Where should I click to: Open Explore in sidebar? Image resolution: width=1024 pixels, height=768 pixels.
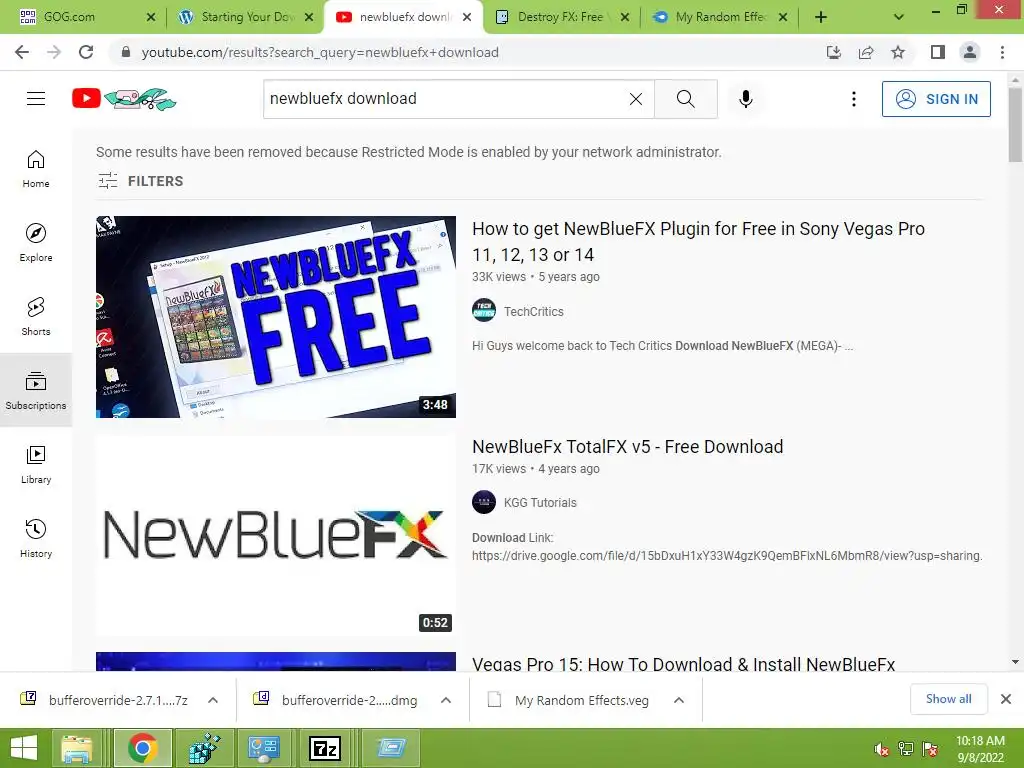(x=36, y=242)
